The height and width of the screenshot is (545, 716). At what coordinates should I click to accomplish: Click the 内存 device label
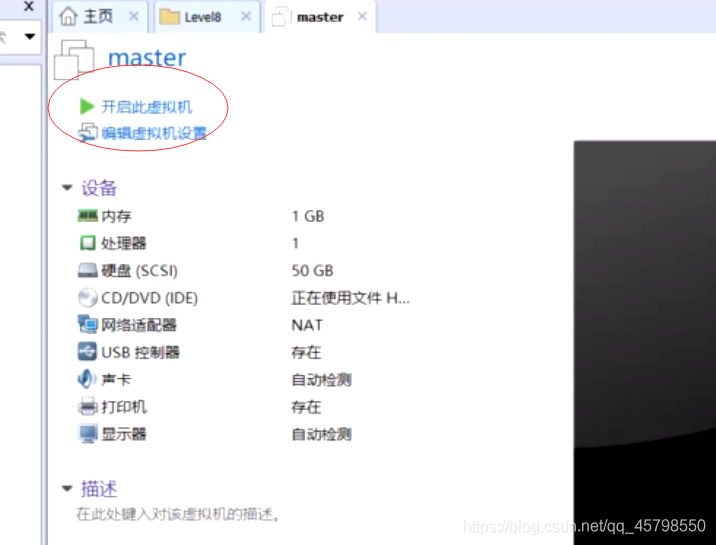pos(116,216)
